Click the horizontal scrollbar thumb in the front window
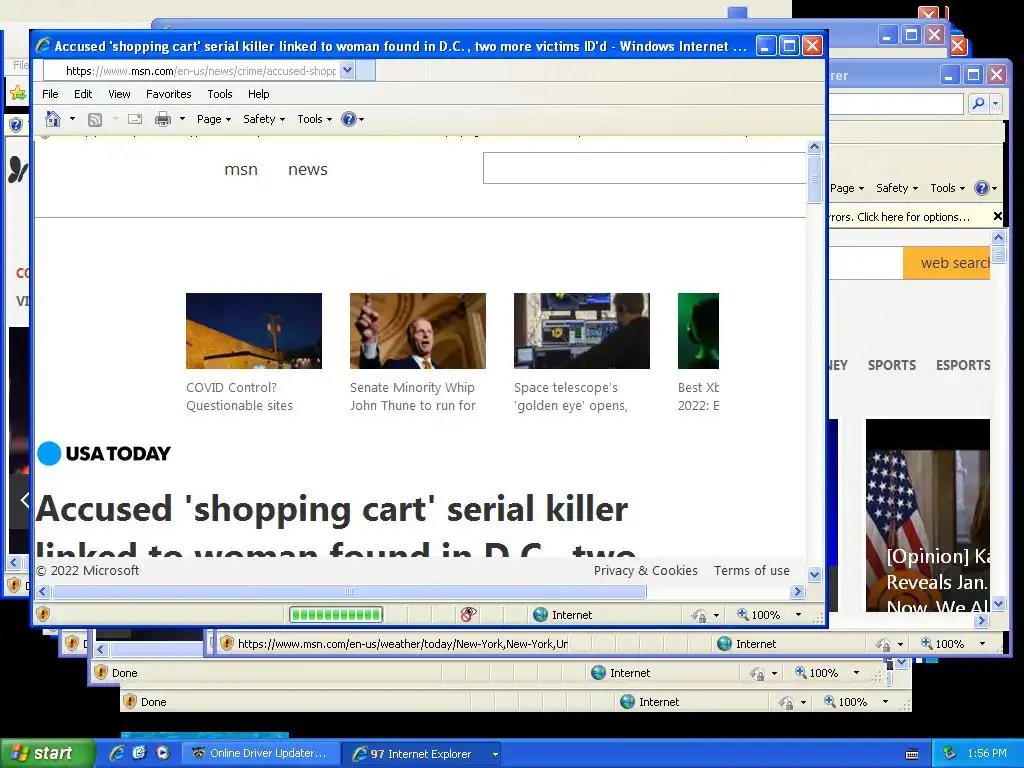 349,592
